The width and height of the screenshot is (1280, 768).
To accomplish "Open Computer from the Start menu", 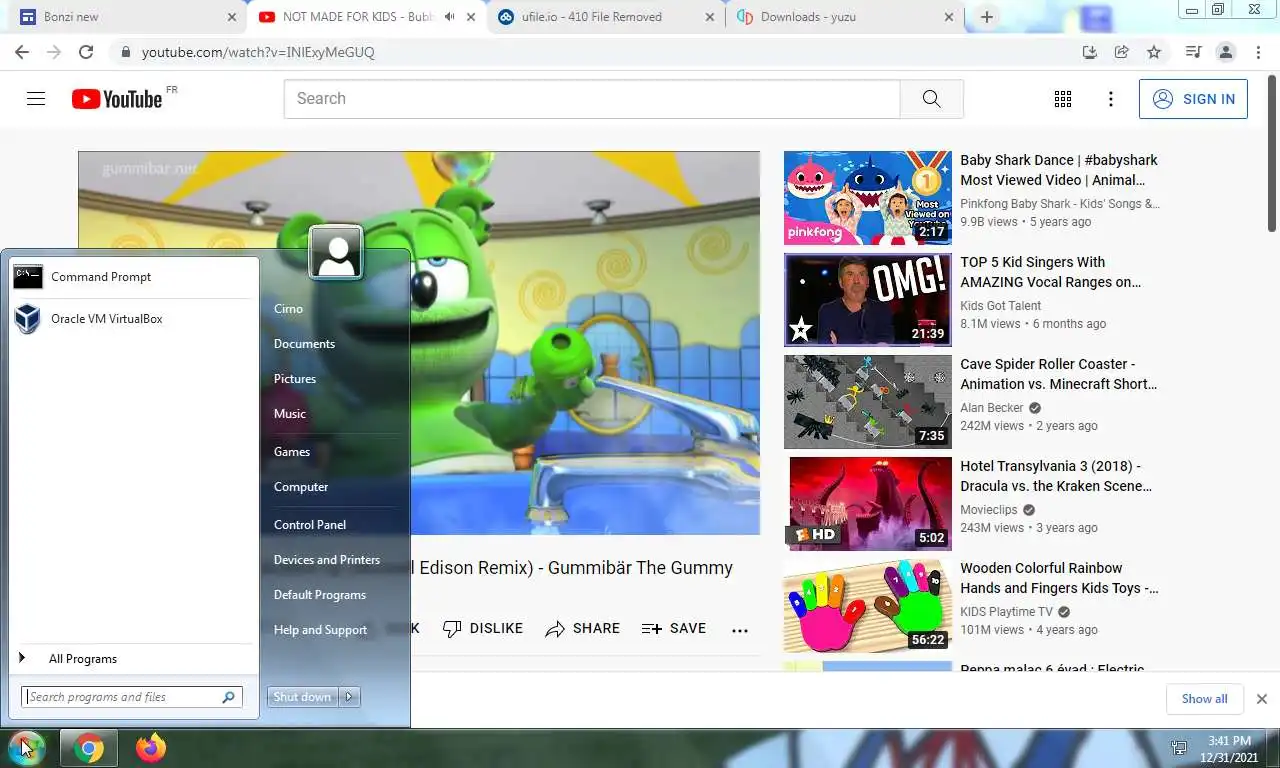I will coord(301,487).
